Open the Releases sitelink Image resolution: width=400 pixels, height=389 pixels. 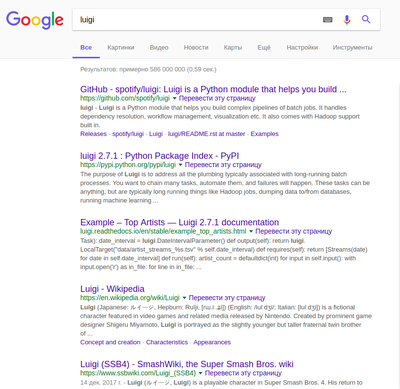pos(93,134)
